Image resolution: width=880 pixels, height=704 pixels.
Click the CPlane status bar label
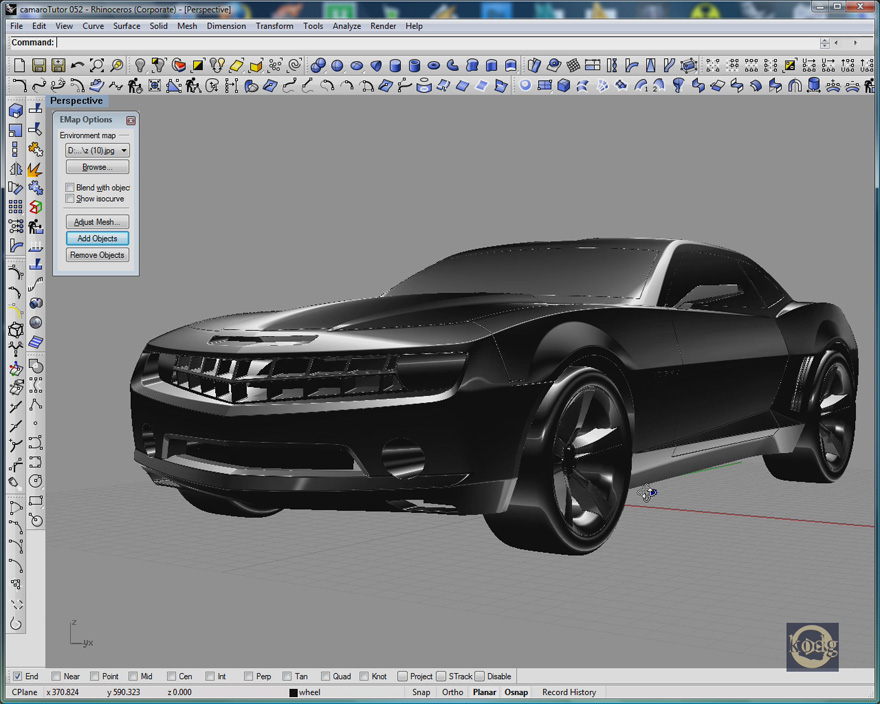[25, 692]
